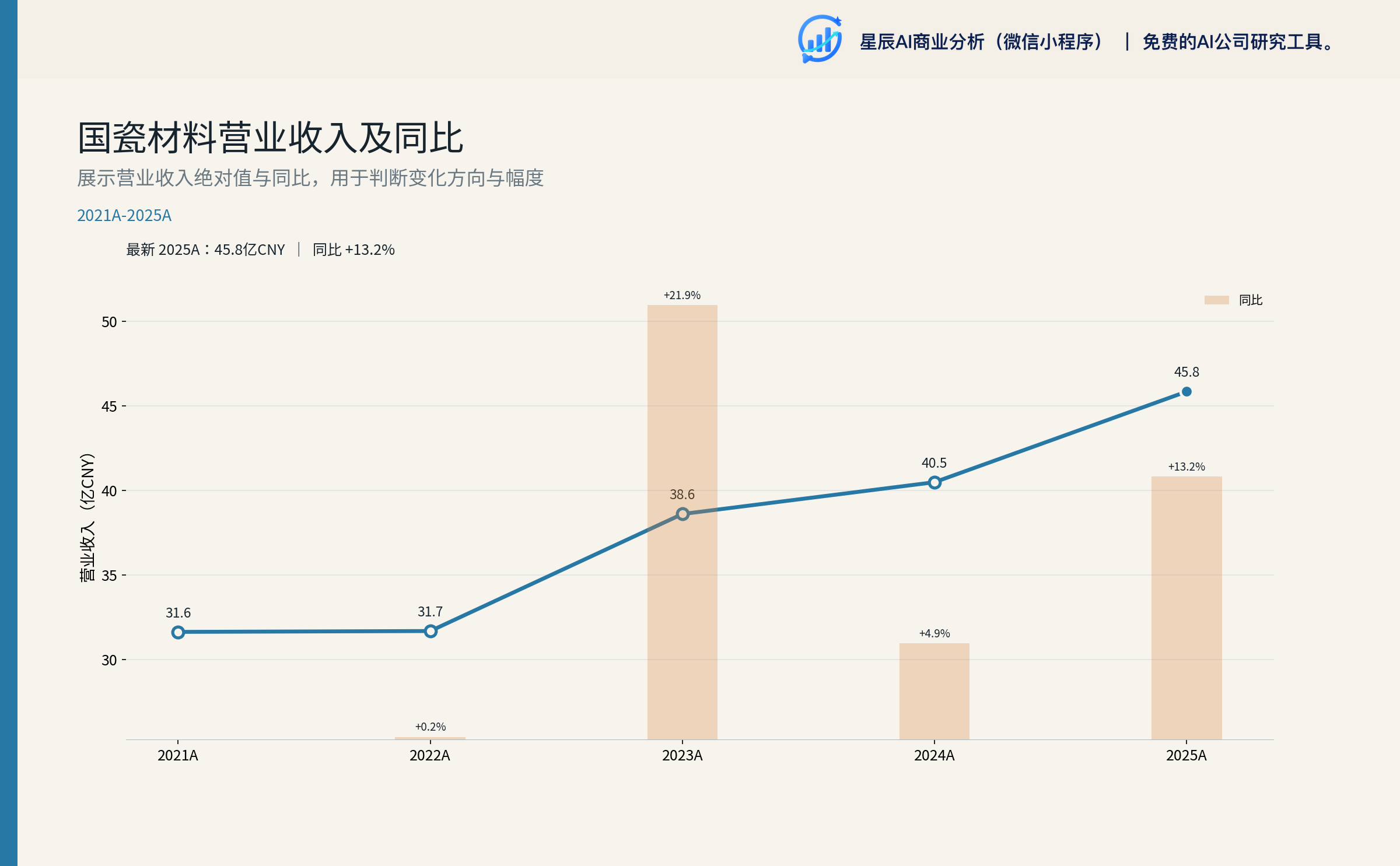The width and height of the screenshot is (1400, 866).
Task: Click the +4.9% label
Action: [x=935, y=633]
